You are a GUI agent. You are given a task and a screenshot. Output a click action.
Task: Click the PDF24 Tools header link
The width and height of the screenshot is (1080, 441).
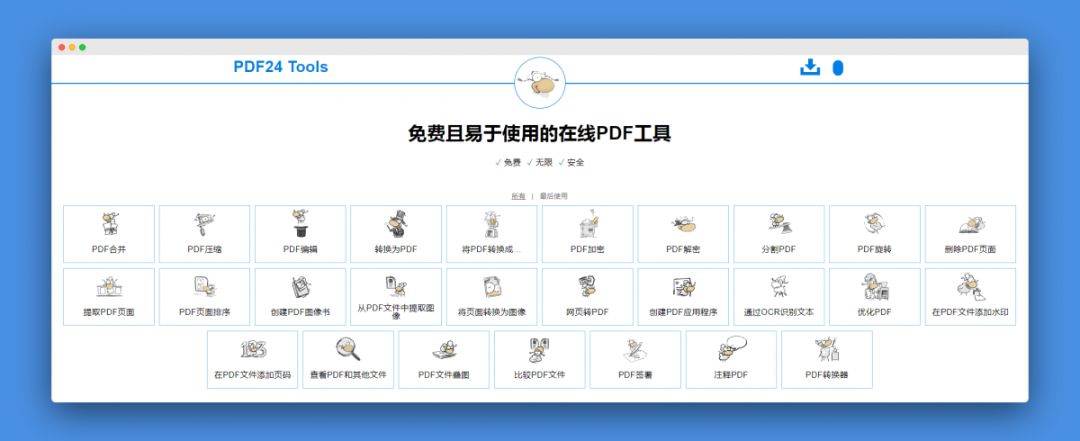[x=281, y=67]
